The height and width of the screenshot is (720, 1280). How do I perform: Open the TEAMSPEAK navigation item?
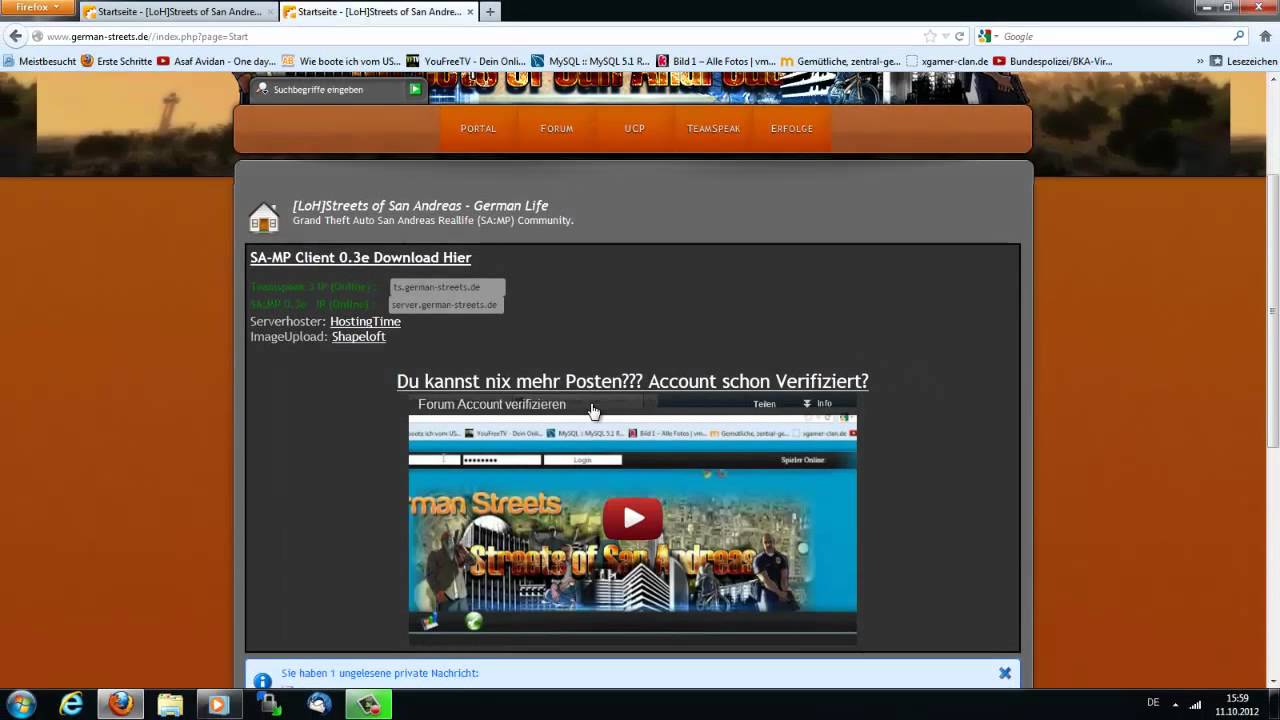(714, 129)
